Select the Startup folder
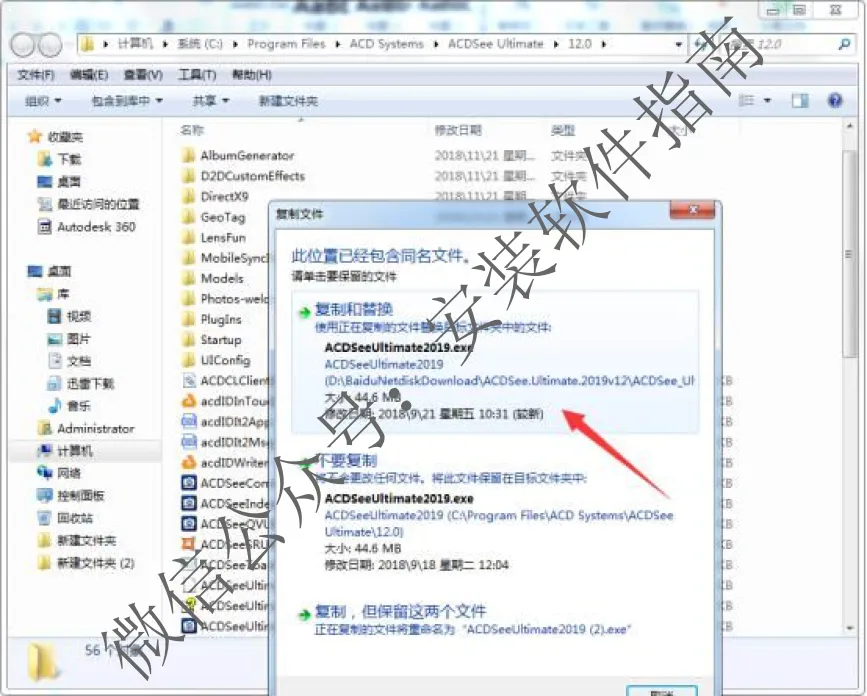This screenshot has height=696, width=867. coord(221,339)
